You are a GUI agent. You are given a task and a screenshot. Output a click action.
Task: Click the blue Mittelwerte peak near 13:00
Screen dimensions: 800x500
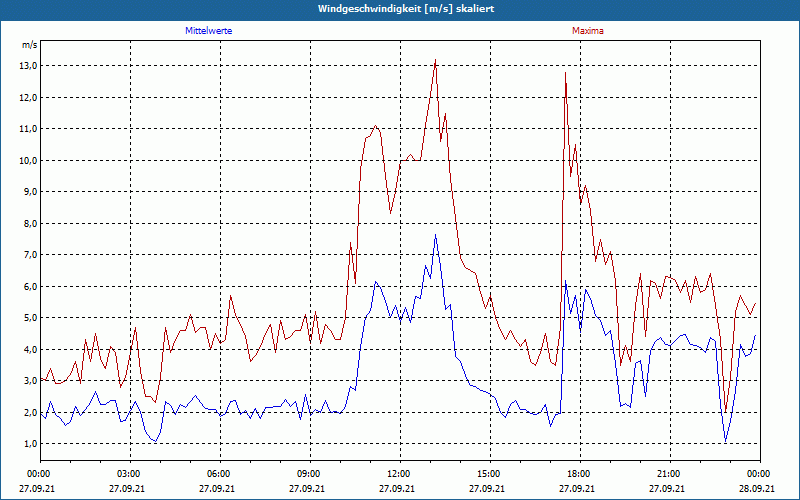[x=435, y=235]
